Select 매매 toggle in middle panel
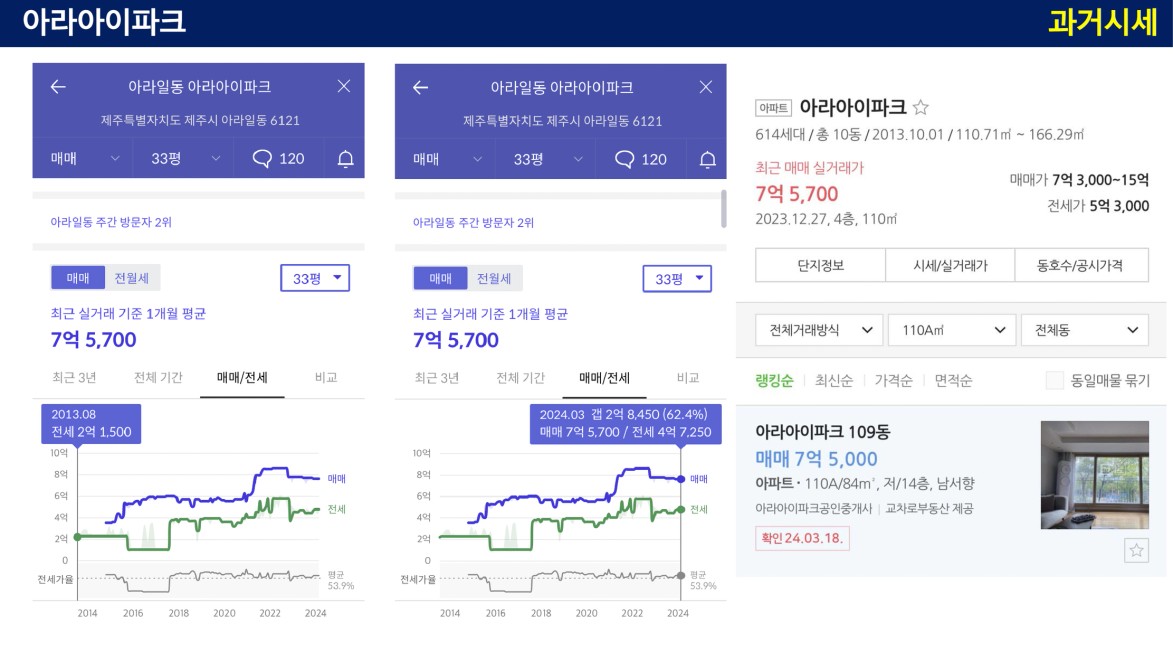The image size is (1173, 660). click(441, 278)
